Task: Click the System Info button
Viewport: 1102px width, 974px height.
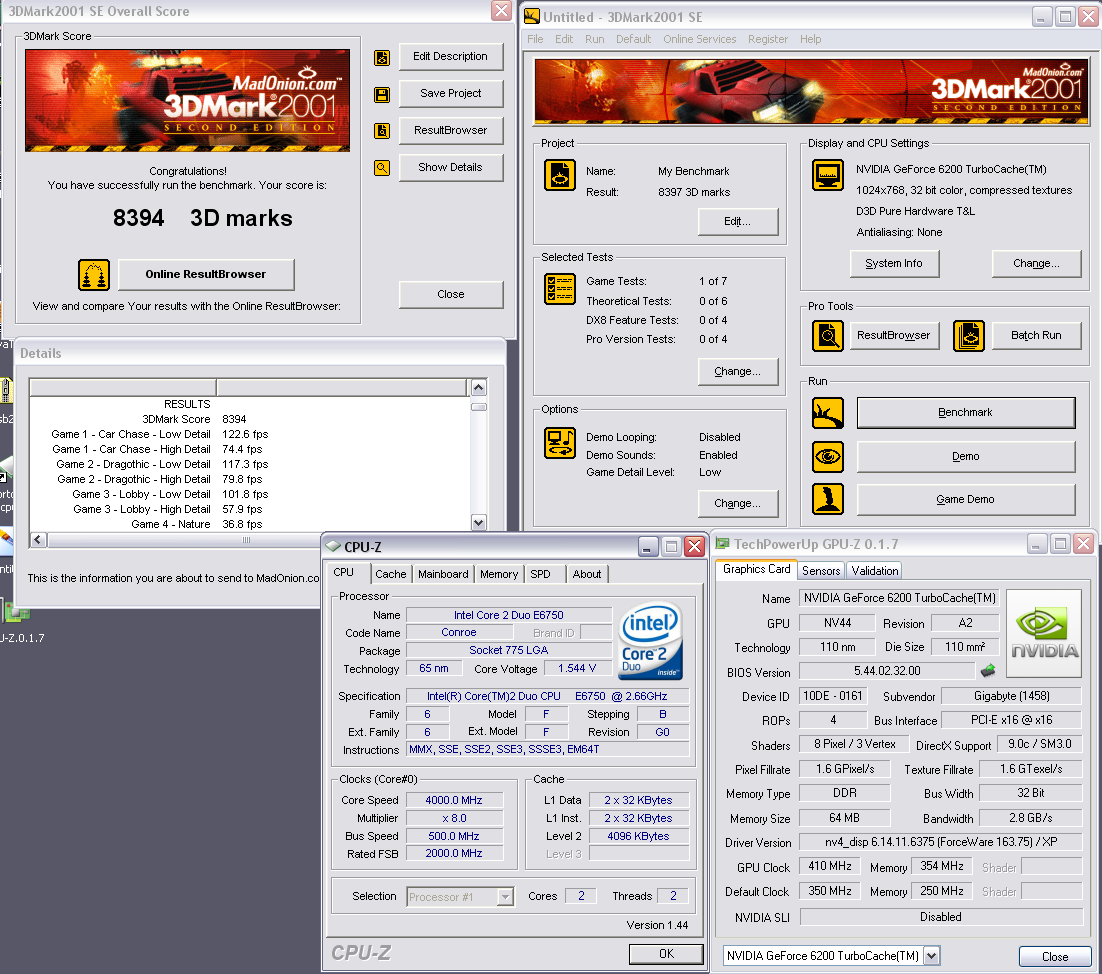Action: [894, 264]
